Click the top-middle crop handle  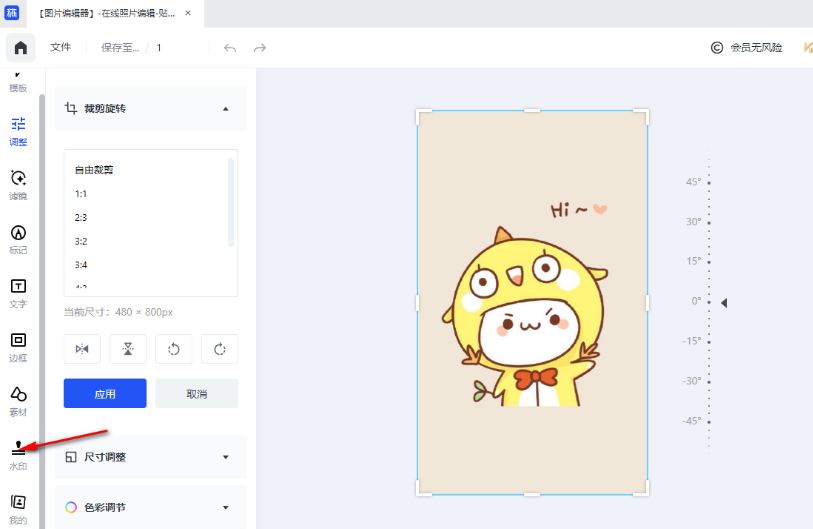[532, 110]
